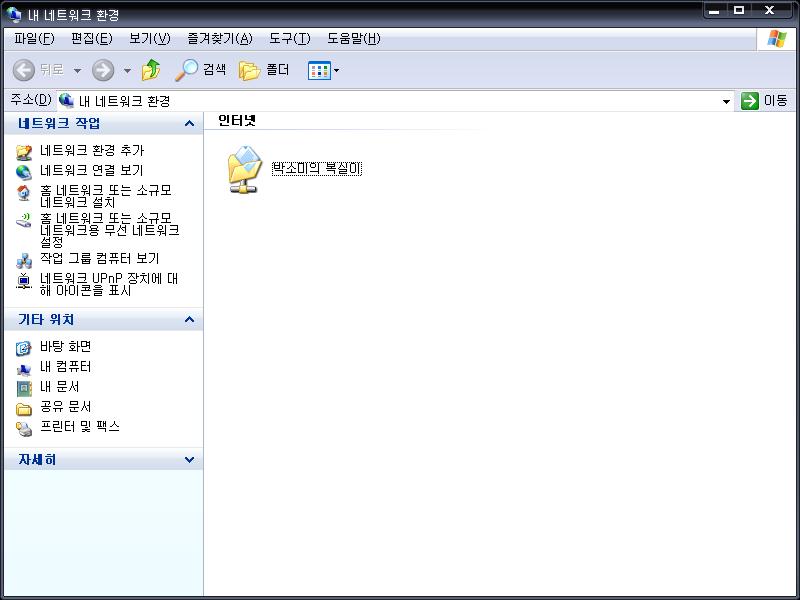Click address bar 내 네트워크 환경 icon
This screenshot has height=600, width=800.
(66, 101)
